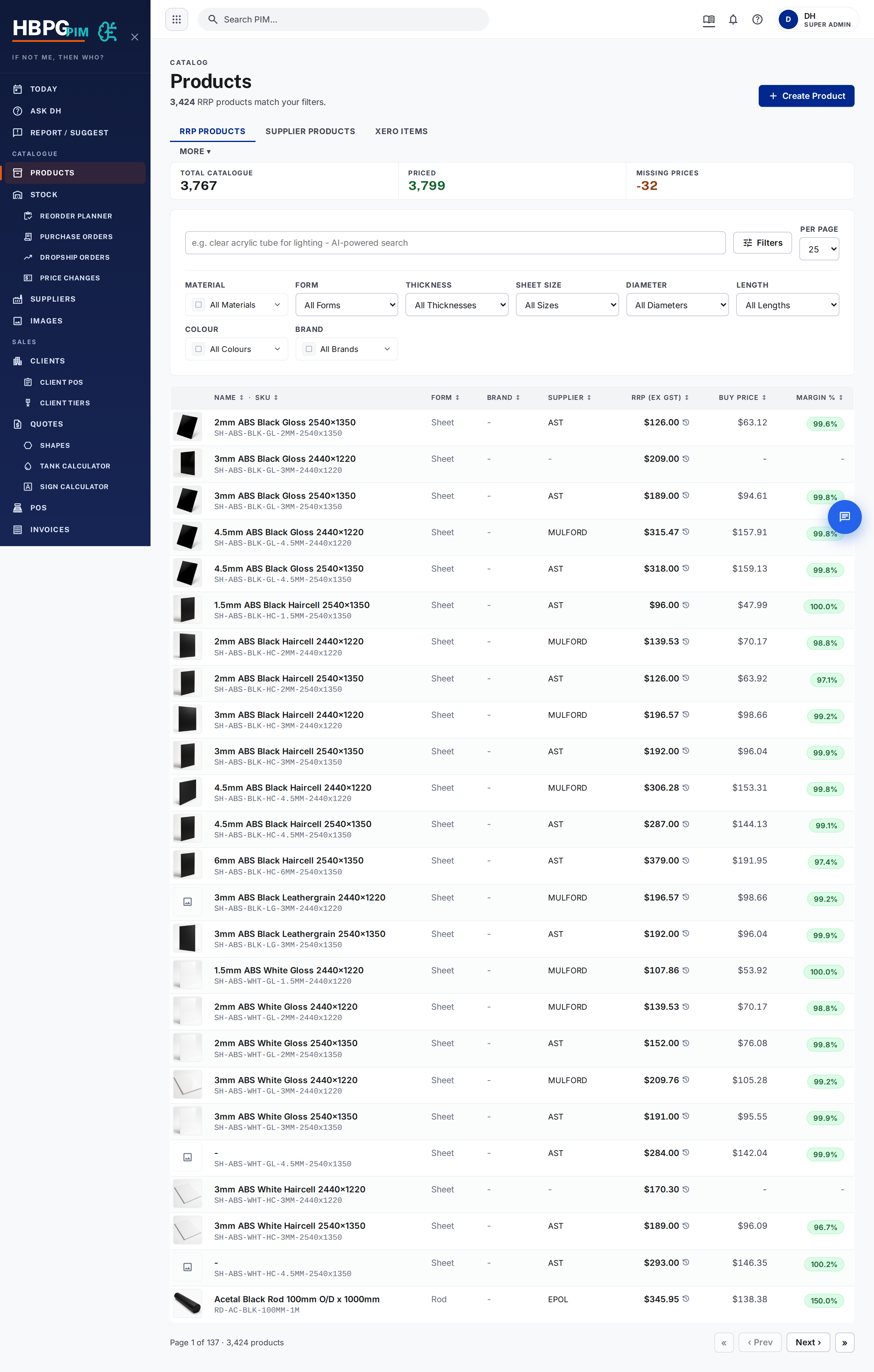Open Suppliers in the sidebar
874x1372 pixels.
75,299
